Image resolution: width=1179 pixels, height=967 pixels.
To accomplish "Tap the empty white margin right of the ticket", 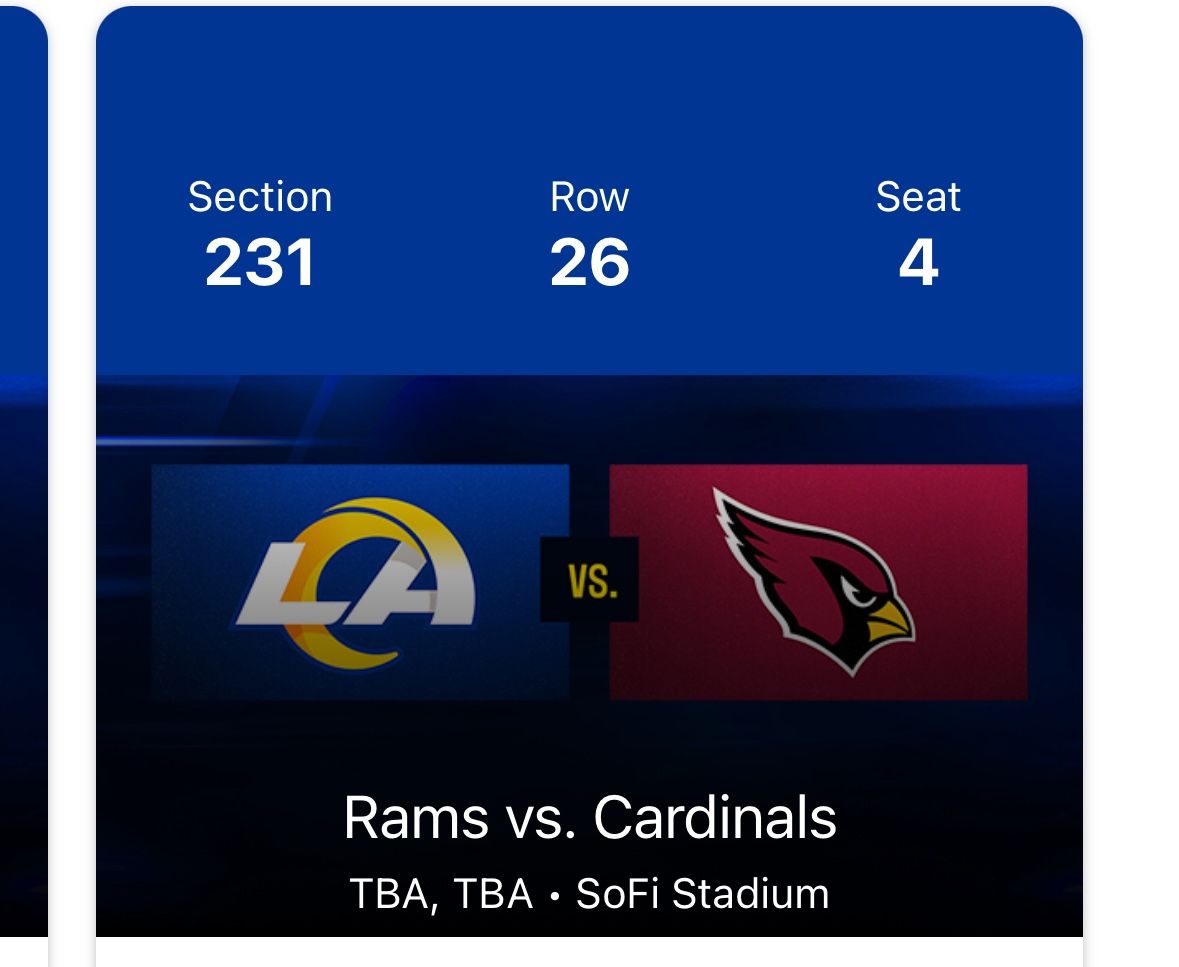I will coord(1132,480).
